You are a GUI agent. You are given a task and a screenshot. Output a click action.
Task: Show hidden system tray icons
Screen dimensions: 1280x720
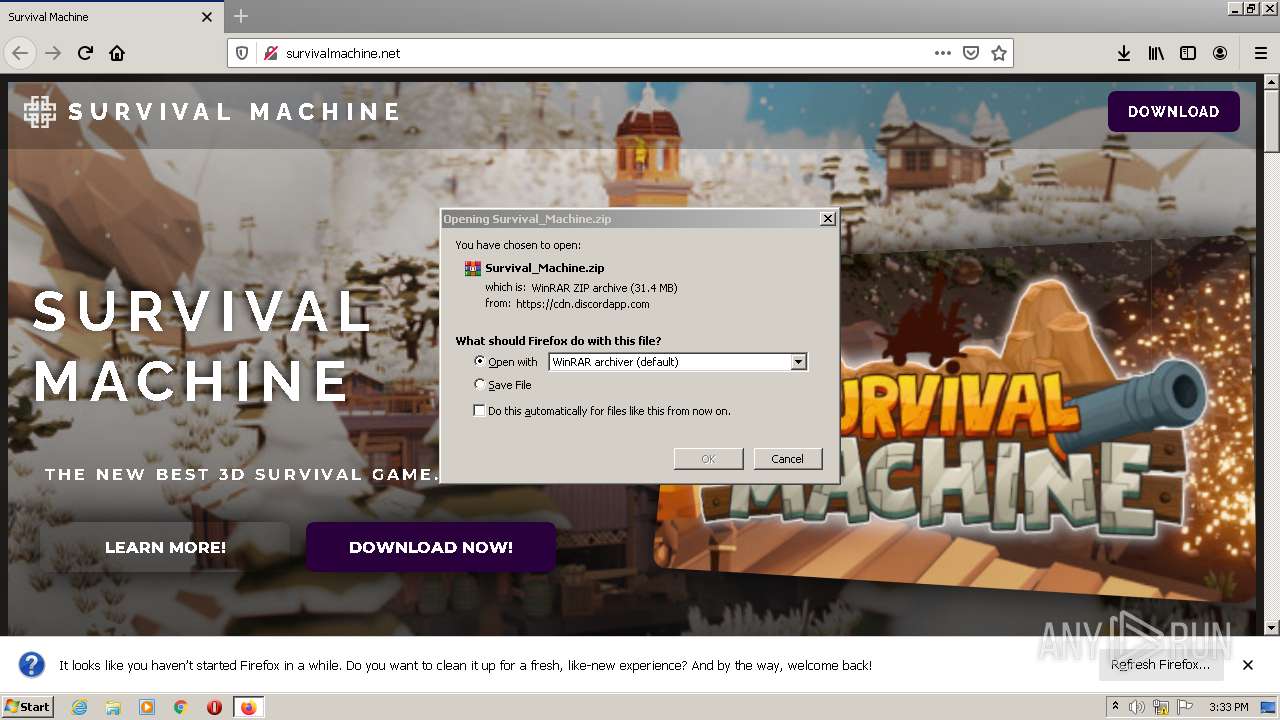(x=1115, y=707)
